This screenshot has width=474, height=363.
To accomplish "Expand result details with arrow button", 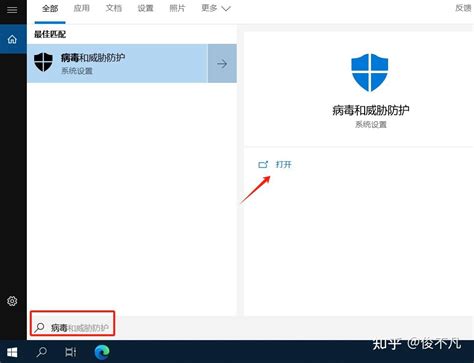I will click(x=222, y=63).
